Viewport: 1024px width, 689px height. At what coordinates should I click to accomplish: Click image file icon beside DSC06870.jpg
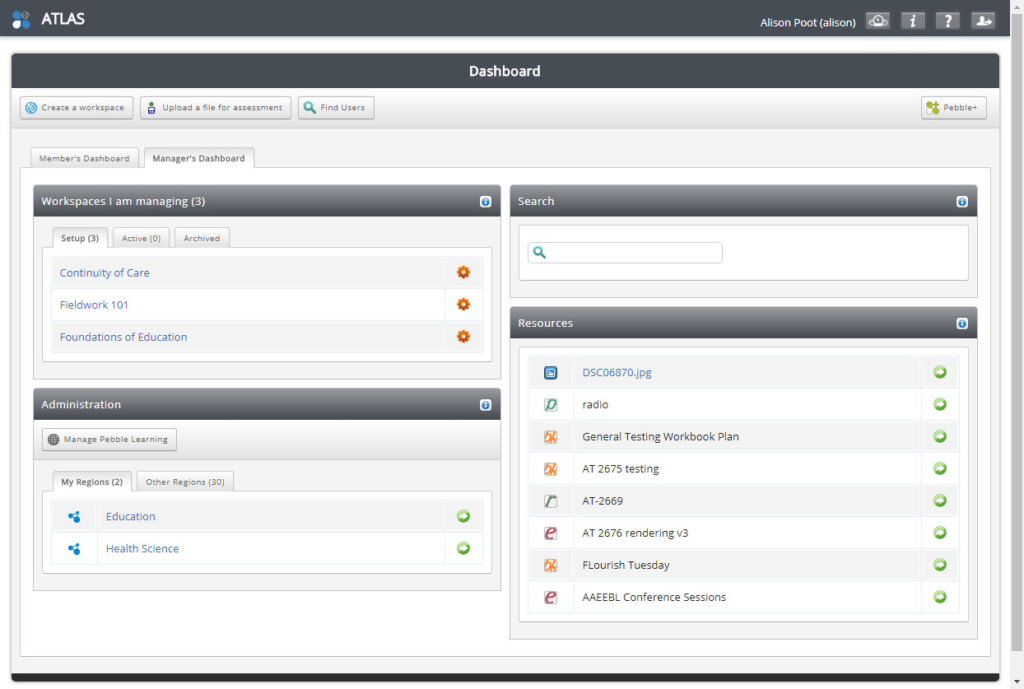point(551,373)
